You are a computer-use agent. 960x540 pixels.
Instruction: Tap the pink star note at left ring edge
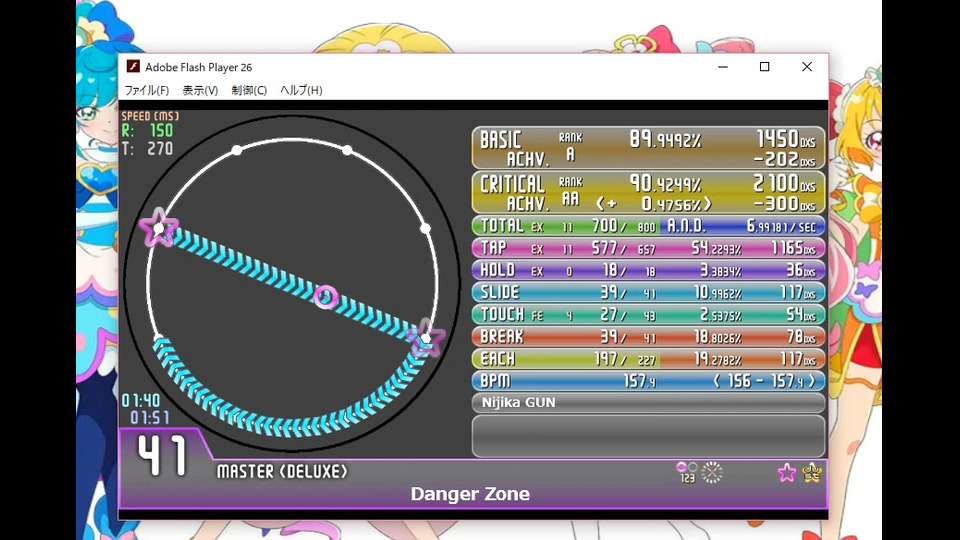click(159, 228)
